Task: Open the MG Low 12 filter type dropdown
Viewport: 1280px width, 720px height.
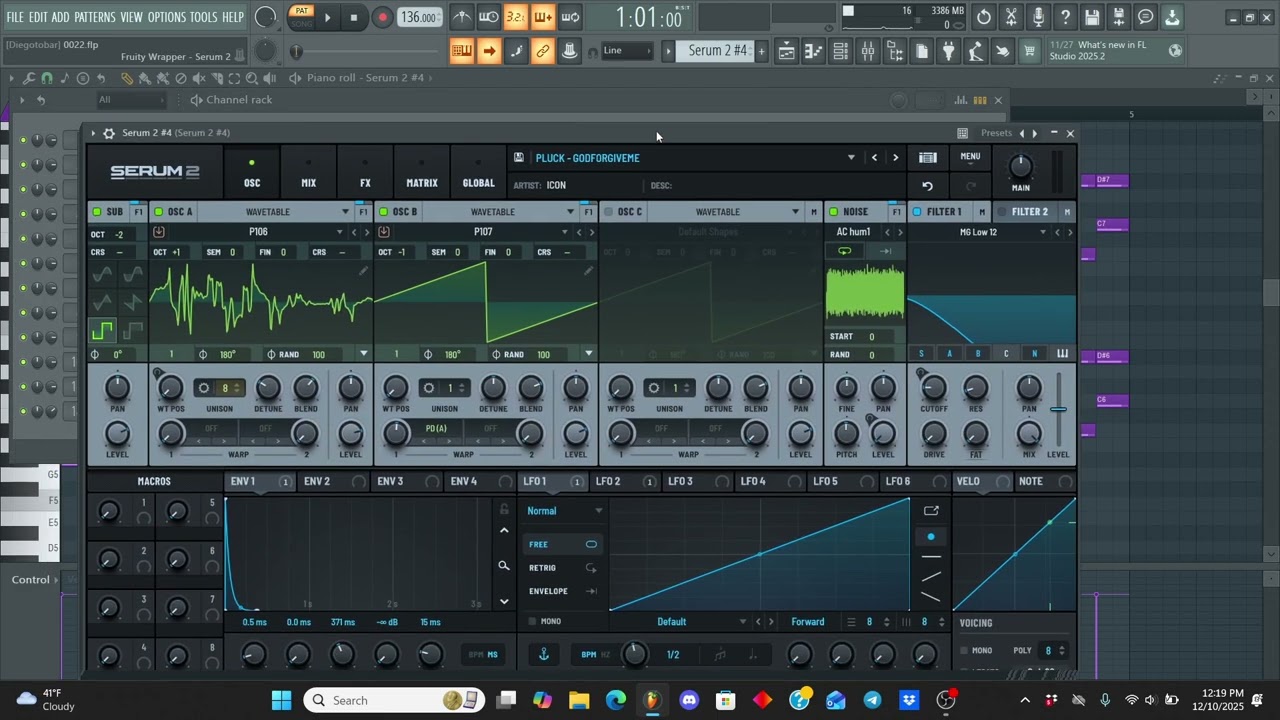Action: (1043, 232)
